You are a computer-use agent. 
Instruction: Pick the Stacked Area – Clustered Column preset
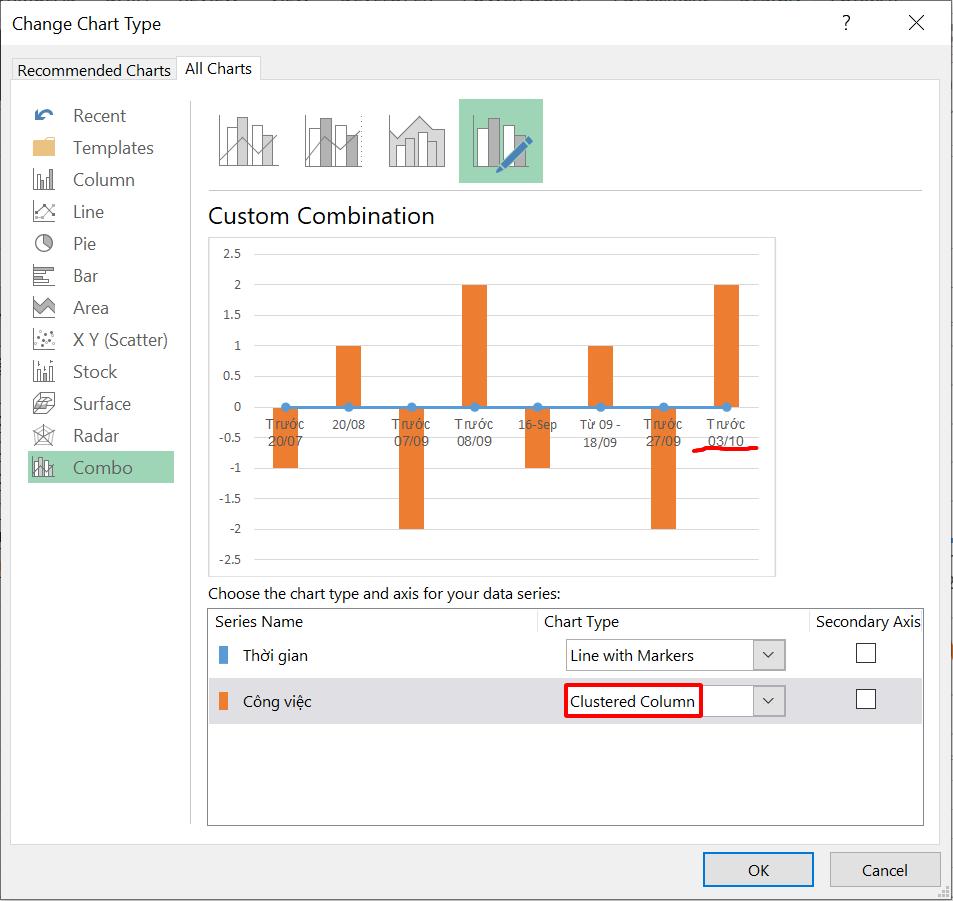pos(414,139)
